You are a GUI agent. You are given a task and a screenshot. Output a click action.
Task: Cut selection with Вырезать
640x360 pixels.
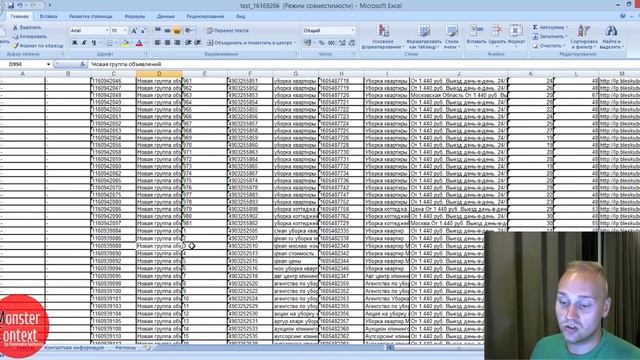[27, 27]
